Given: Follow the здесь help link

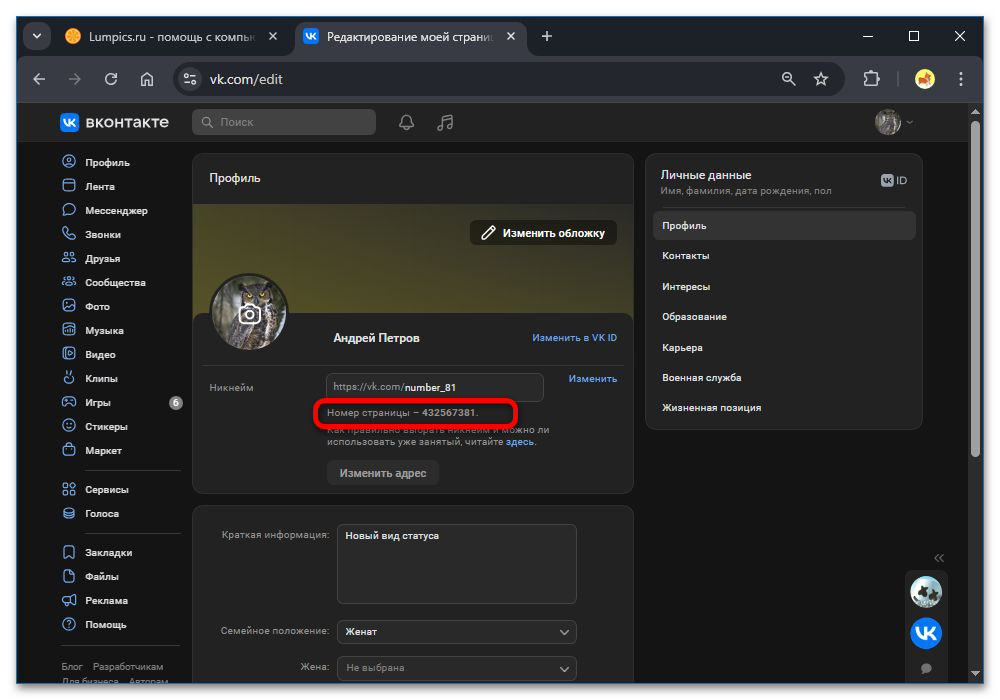Looking at the screenshot, I should click(520, 442).
